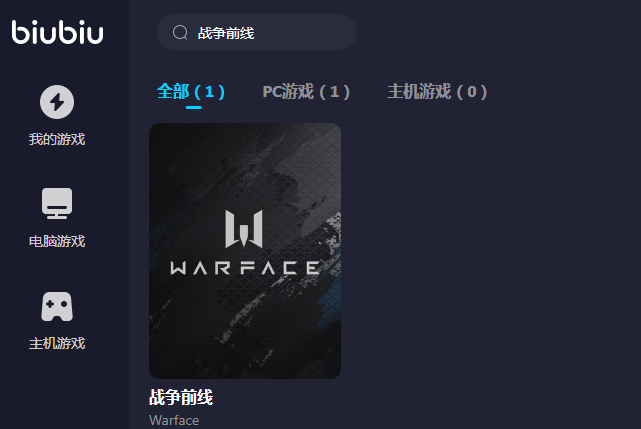
Task: Select 我的游戏 sidebar label
Action: [x=57, y=139]
